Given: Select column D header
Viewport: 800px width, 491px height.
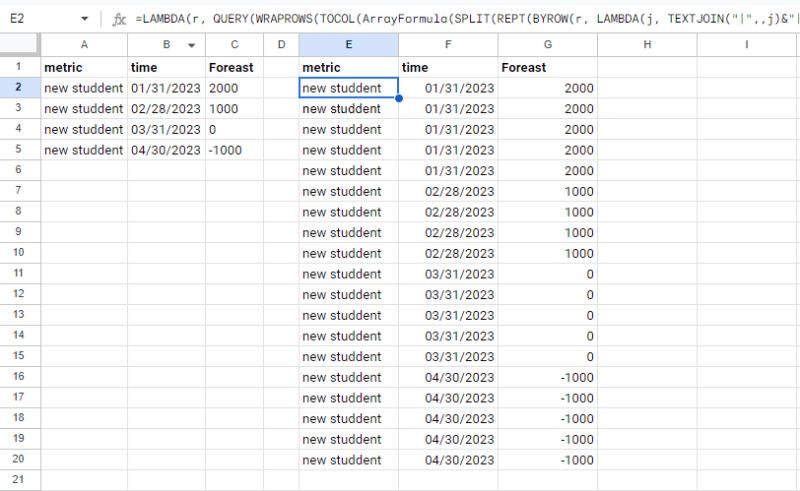Looking at the screenshot, I should coord(281,45).
